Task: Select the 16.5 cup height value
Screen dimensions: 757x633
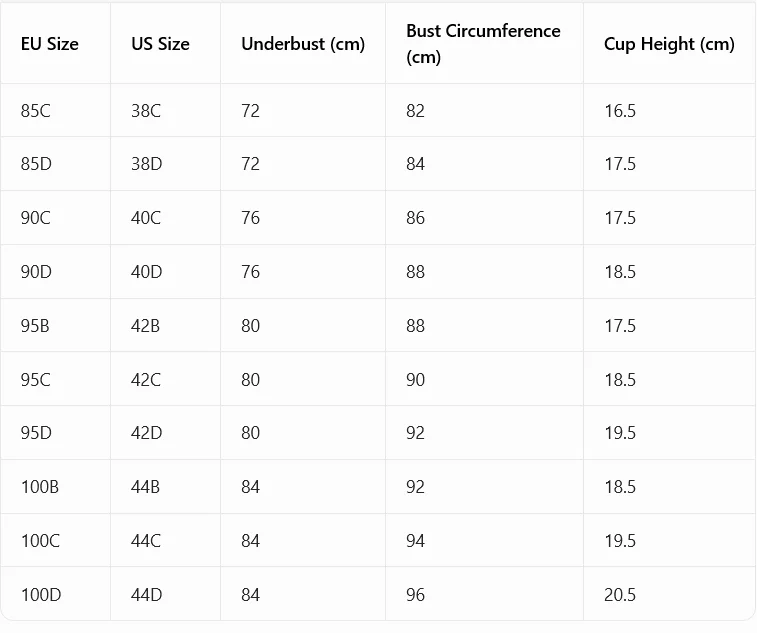Action: click(x=620, y=111)
